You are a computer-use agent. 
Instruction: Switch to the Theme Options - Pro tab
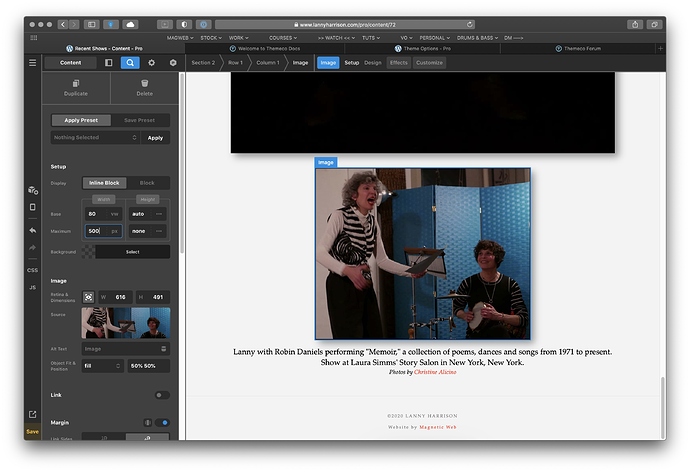coord(422,48)
